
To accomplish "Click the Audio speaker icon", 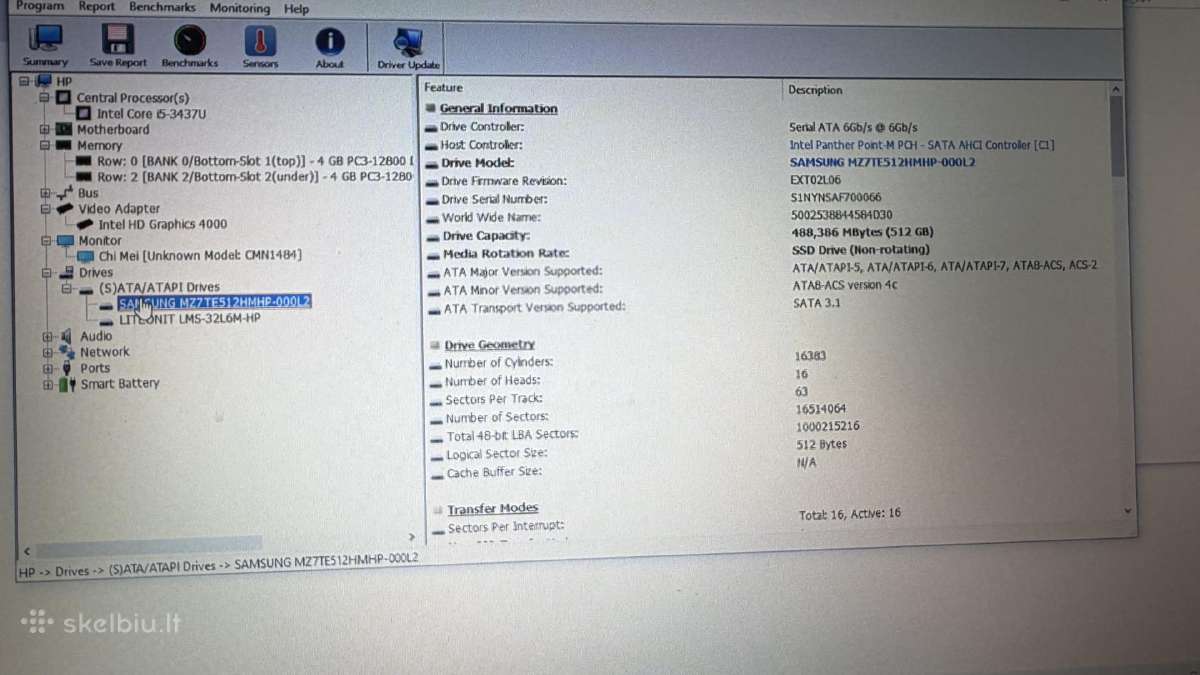I will coord(67,336).
